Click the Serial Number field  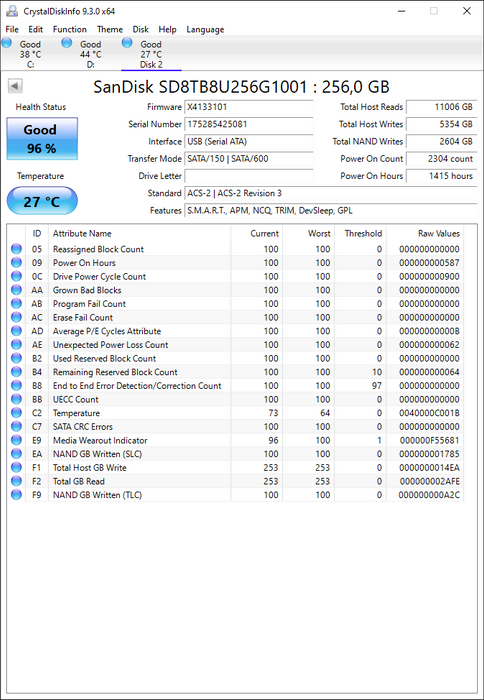tap(249, 124)
